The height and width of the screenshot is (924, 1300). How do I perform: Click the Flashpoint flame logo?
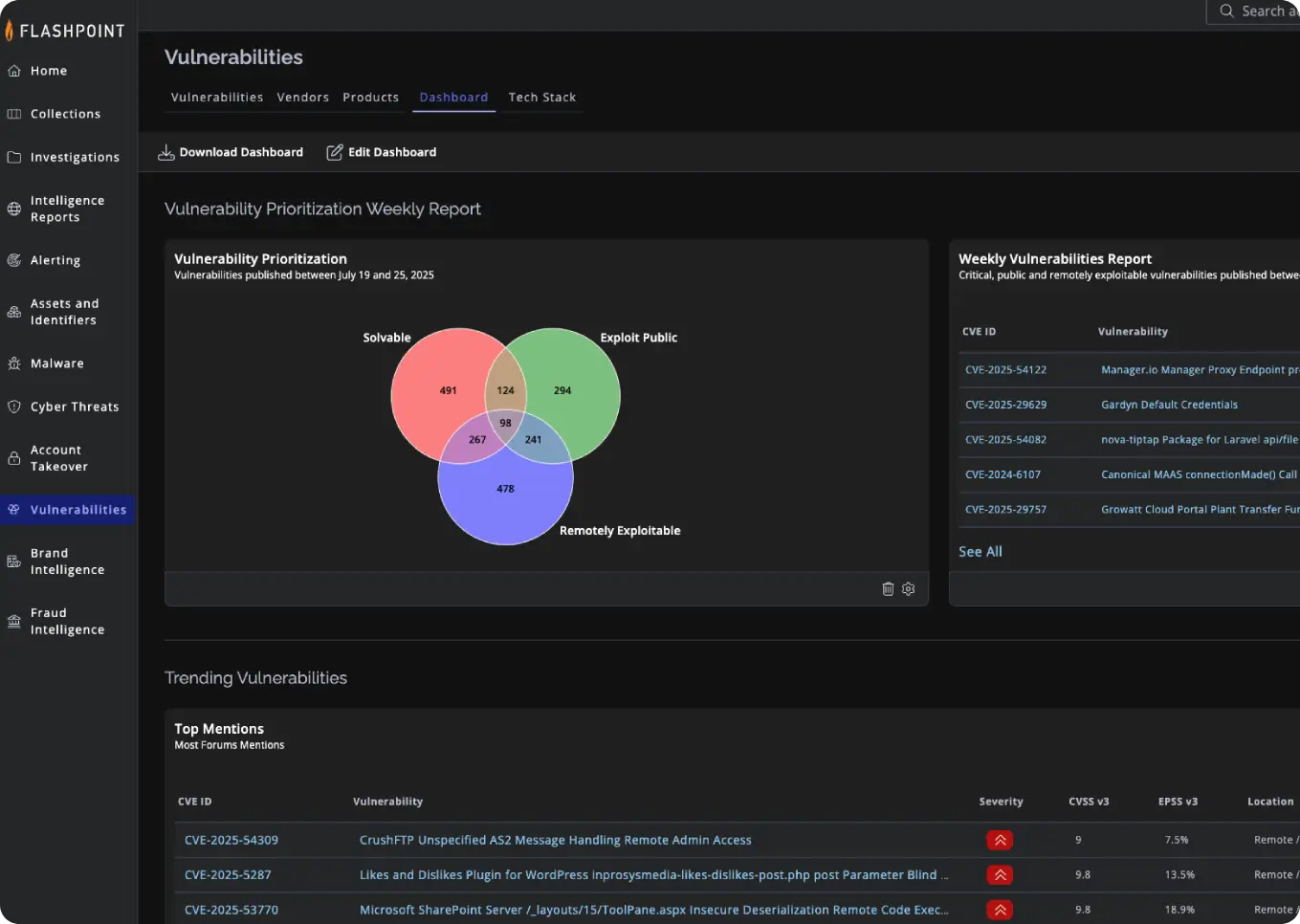point(10,31)
